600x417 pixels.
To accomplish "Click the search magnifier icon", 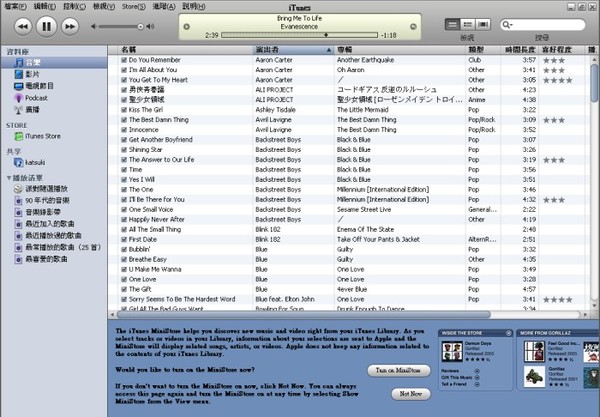I will click(507, 25).
